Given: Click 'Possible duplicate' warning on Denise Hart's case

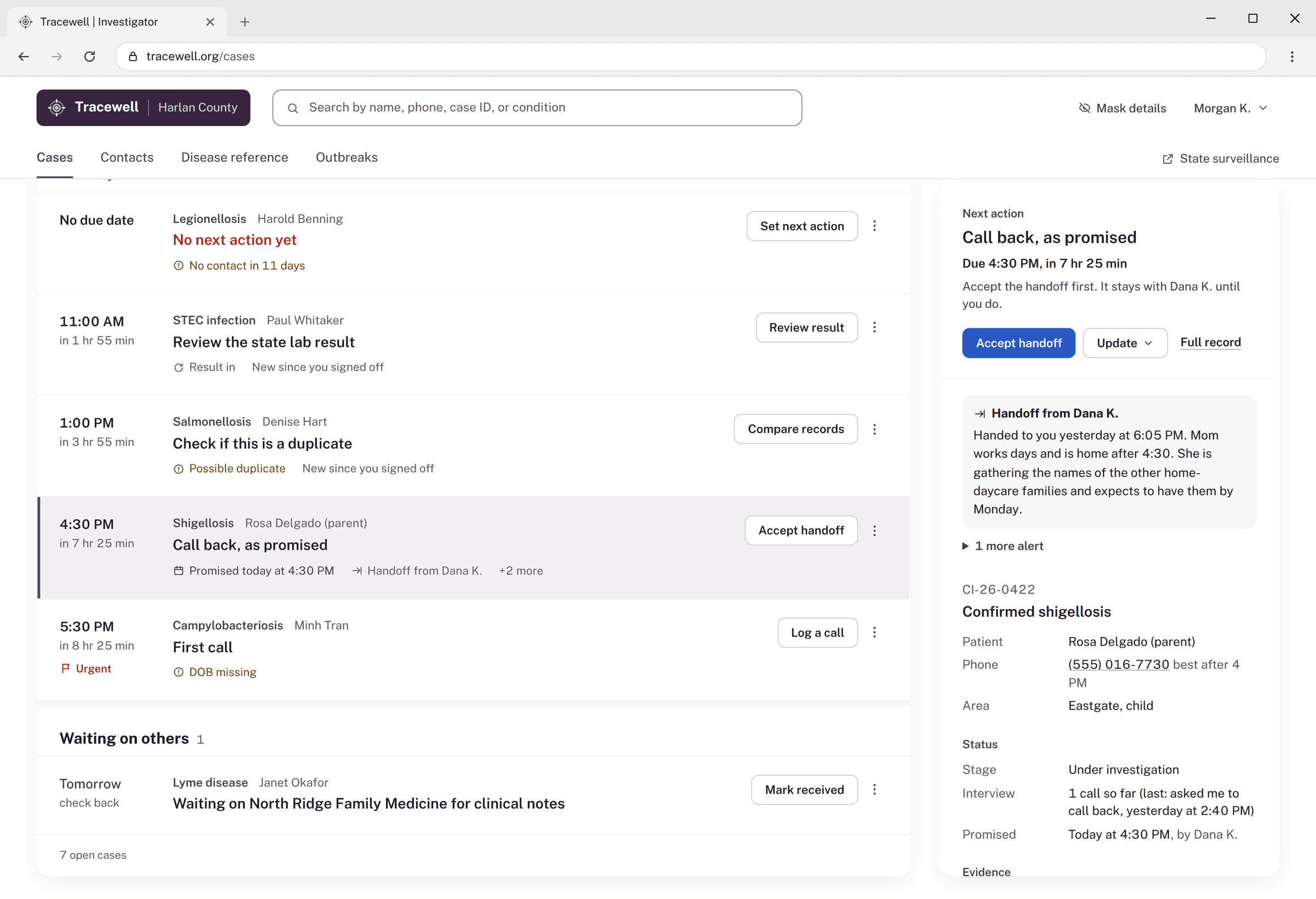Looking at the screenshot, I should (x=229, y=469).
